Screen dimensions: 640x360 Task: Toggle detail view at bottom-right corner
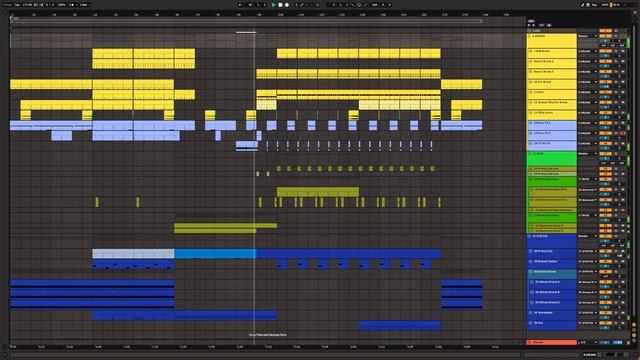(x=635, y=355)
